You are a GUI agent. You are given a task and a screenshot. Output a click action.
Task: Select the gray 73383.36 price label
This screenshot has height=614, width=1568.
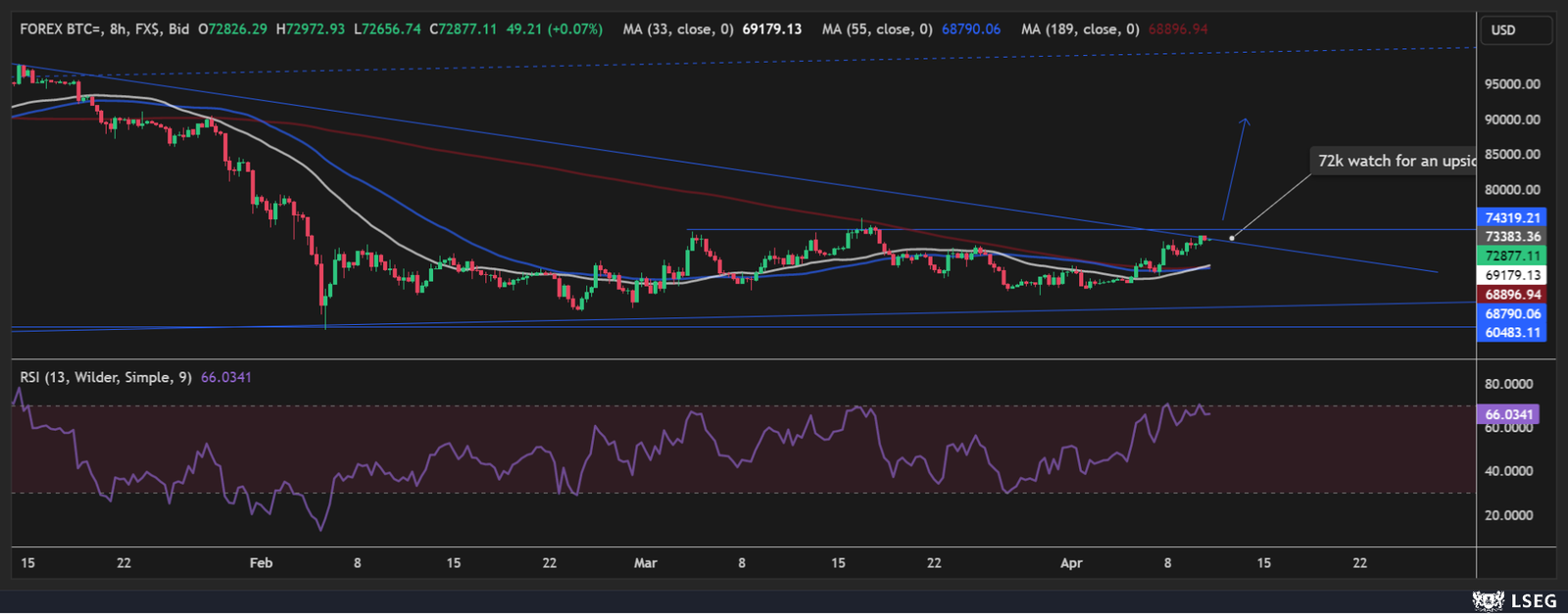[x=1512, y=237]
